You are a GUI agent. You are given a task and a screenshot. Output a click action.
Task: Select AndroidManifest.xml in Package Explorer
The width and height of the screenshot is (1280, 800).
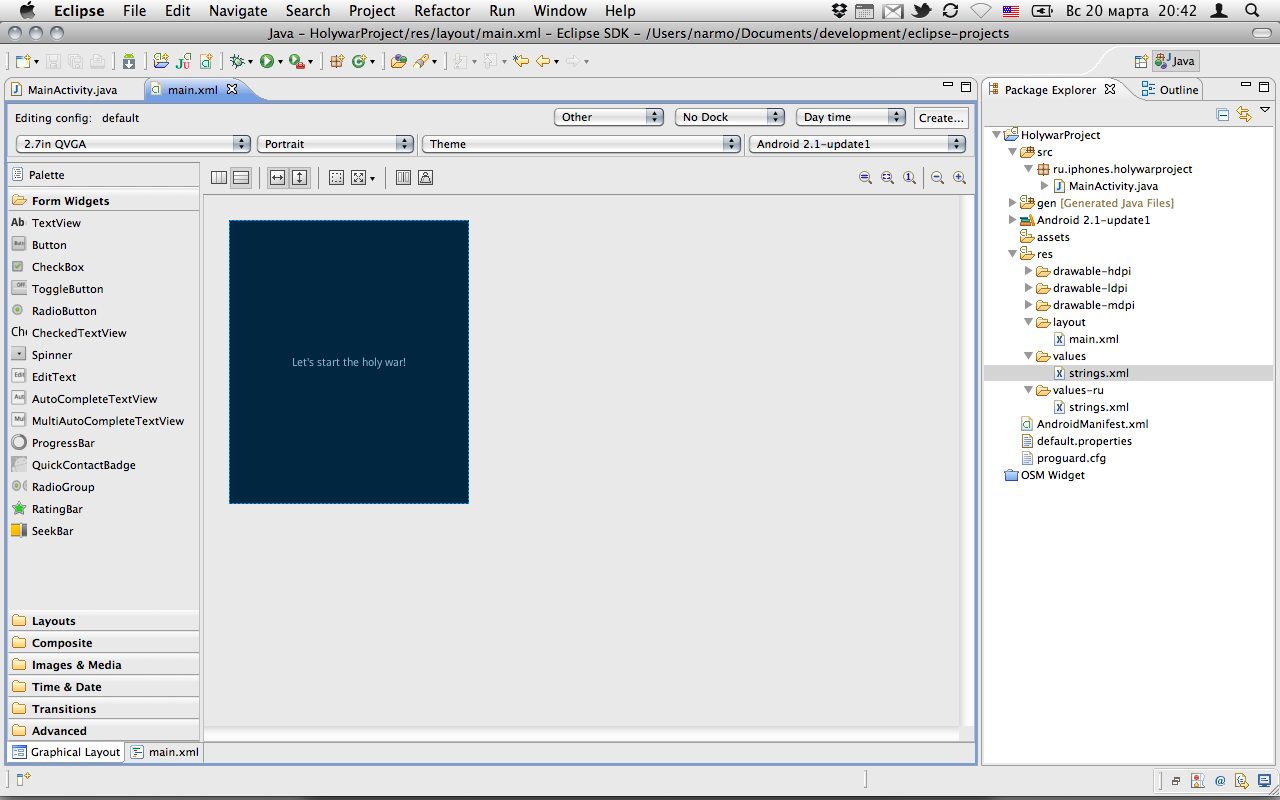pos(1092,424)
